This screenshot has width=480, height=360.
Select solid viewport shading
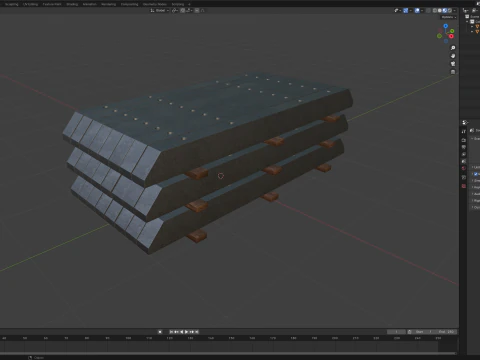[440, 11]
